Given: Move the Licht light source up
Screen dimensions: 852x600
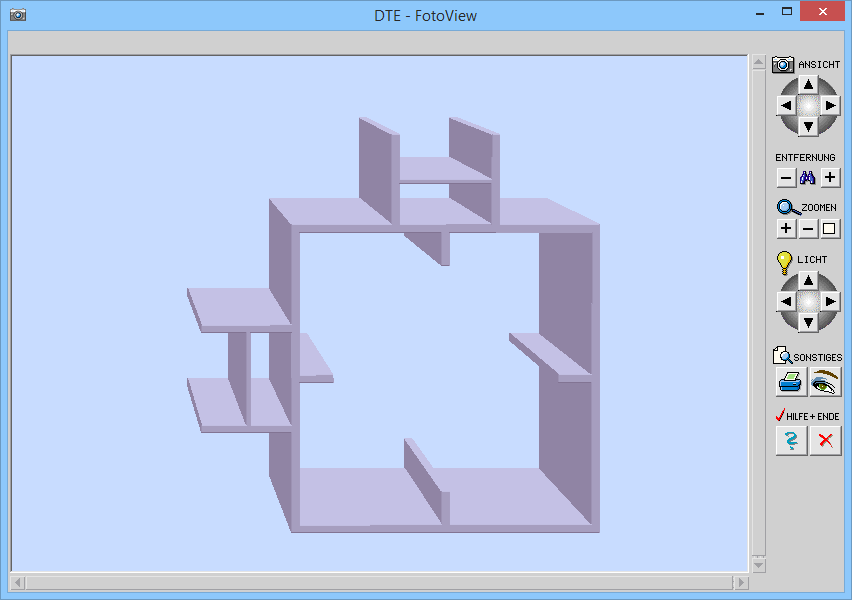Looking at the screenshot, I should 808,280.
